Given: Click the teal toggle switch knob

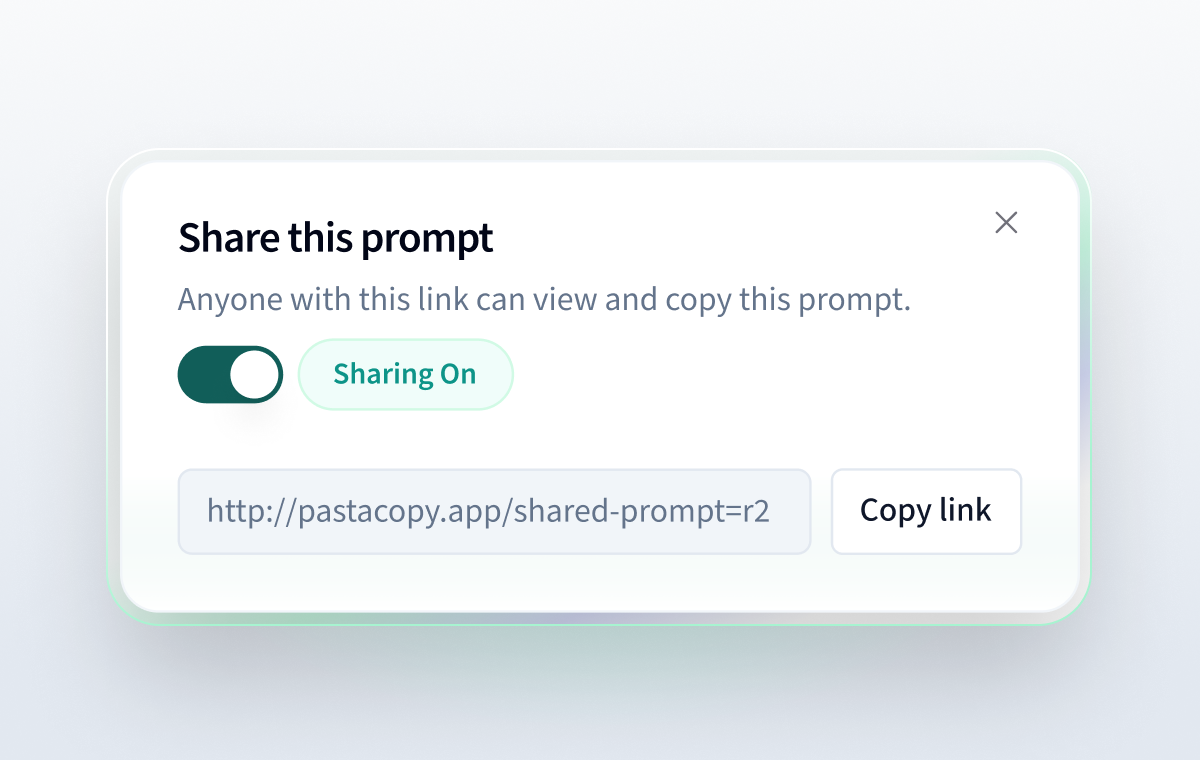Looking at the screenshot, I should point(255,374).
